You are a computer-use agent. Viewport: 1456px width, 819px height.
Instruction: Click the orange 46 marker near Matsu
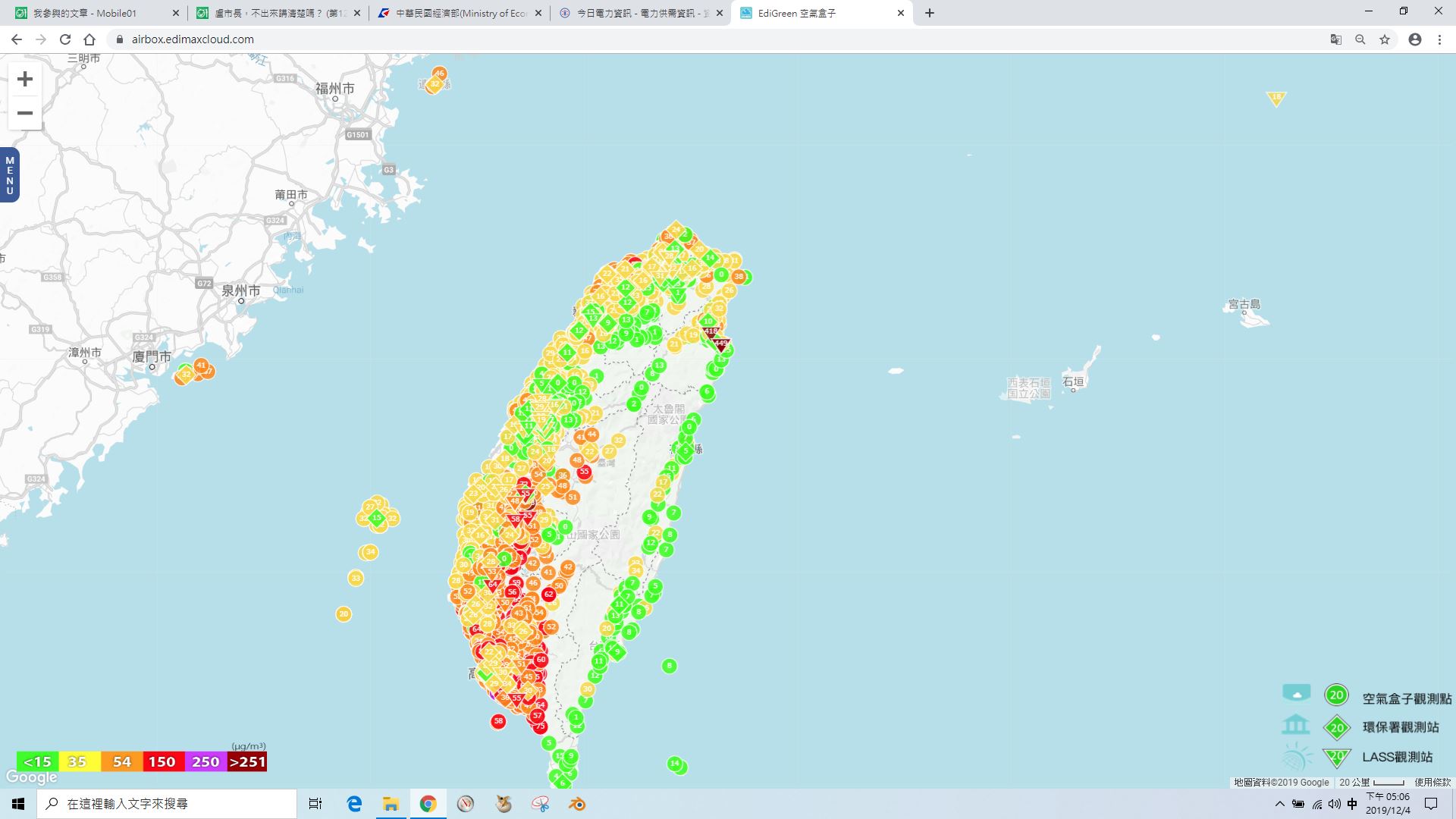coord(439,74)
